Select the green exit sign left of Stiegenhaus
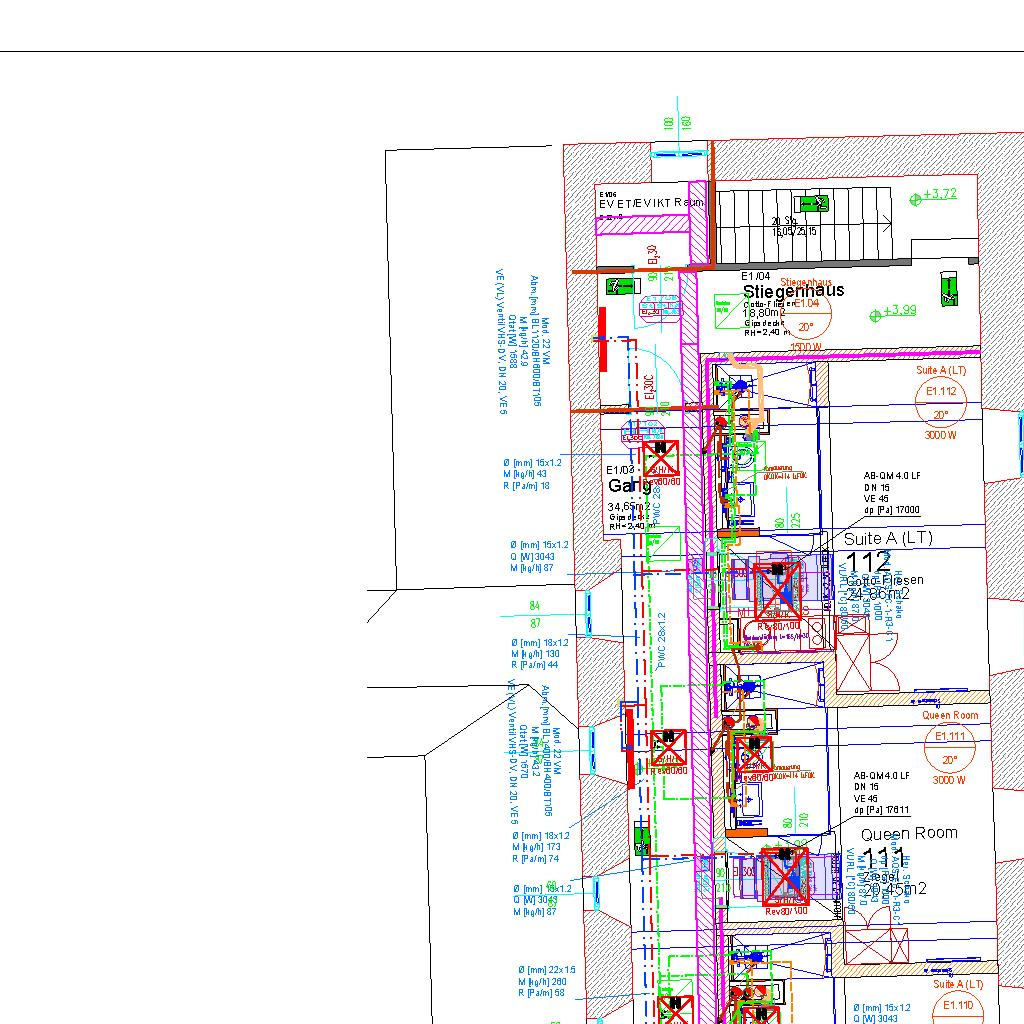The image size is (1024, 1024). coord(621,287)
